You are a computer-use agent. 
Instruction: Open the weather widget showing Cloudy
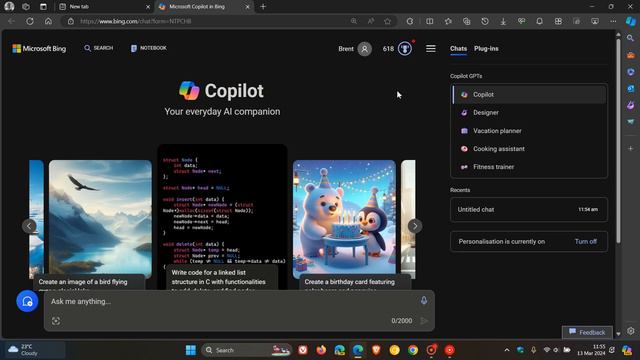point(34,350)
